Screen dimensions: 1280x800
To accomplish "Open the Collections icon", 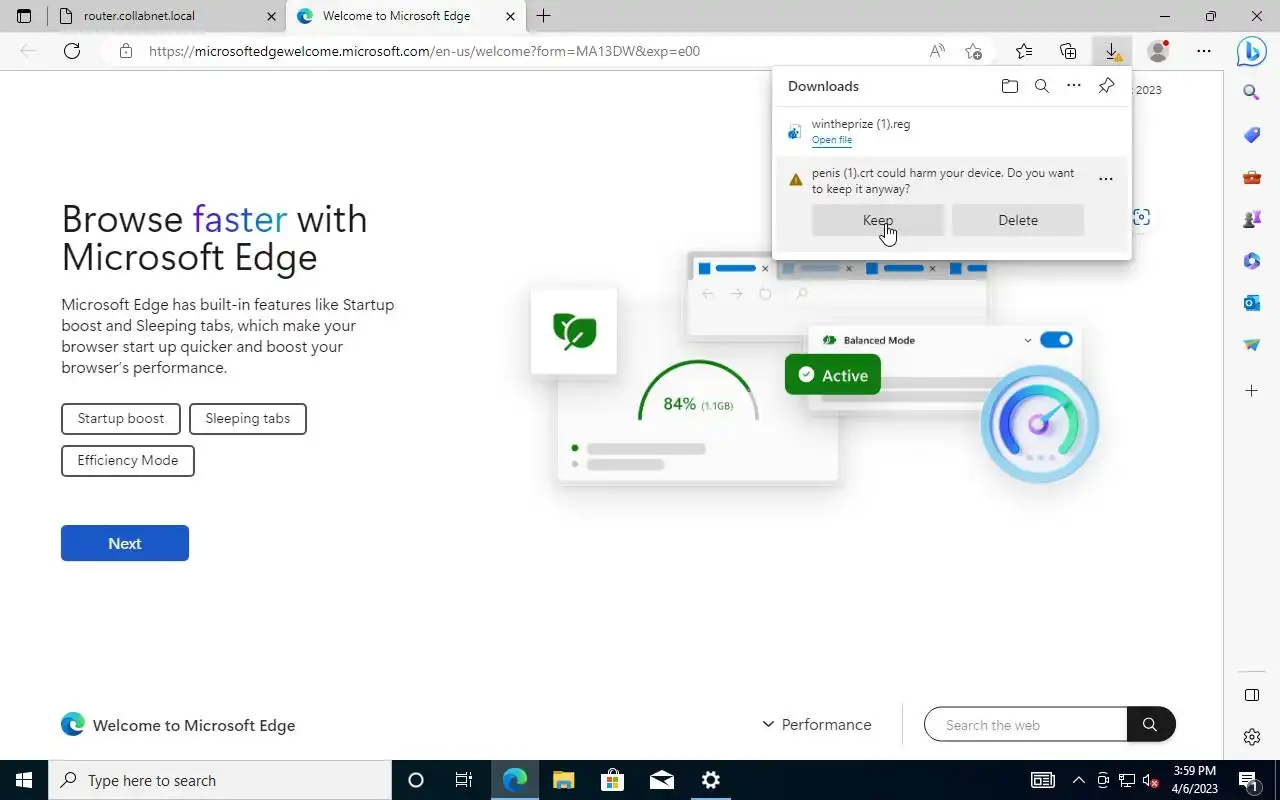I will pyautogui.click(x=1068, y=51).
